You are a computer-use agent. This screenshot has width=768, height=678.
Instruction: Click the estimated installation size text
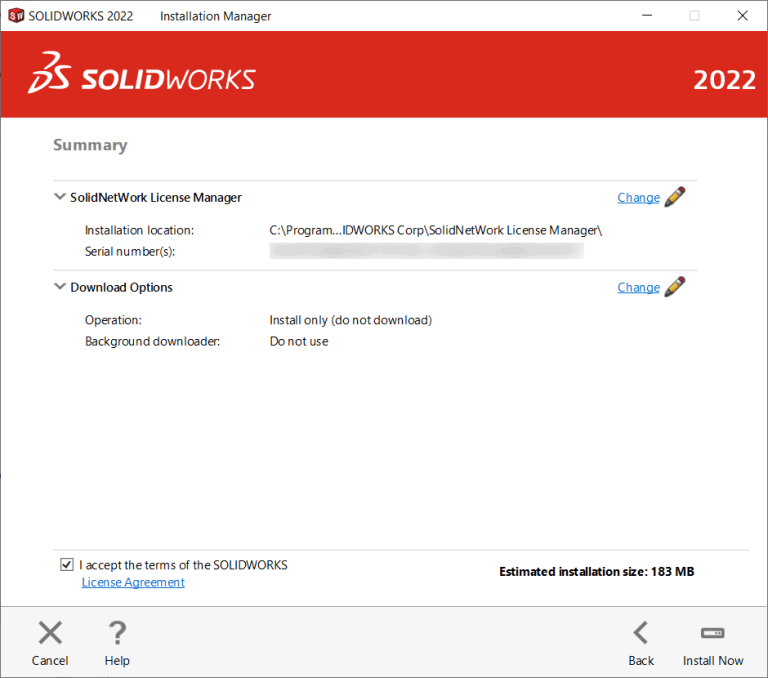click(x=596, y=572)
